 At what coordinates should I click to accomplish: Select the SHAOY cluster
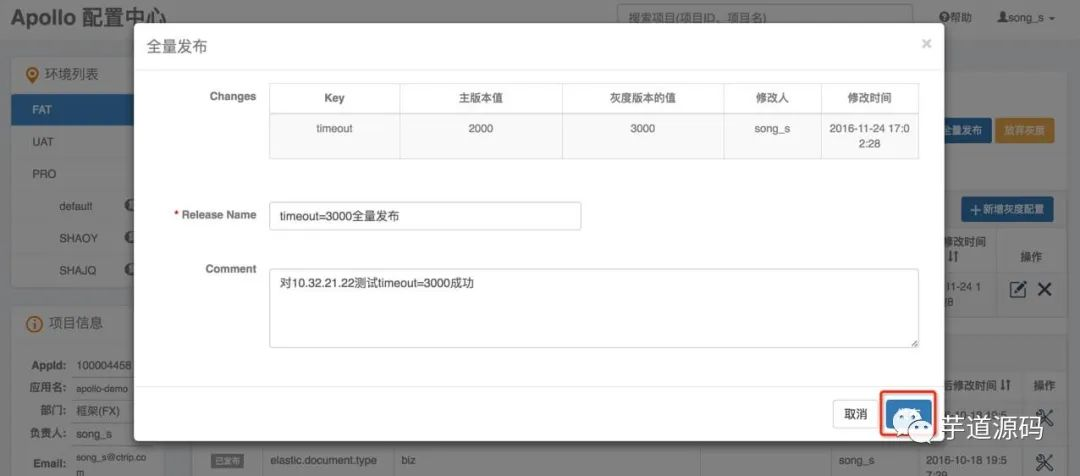[x=78, y=238]
